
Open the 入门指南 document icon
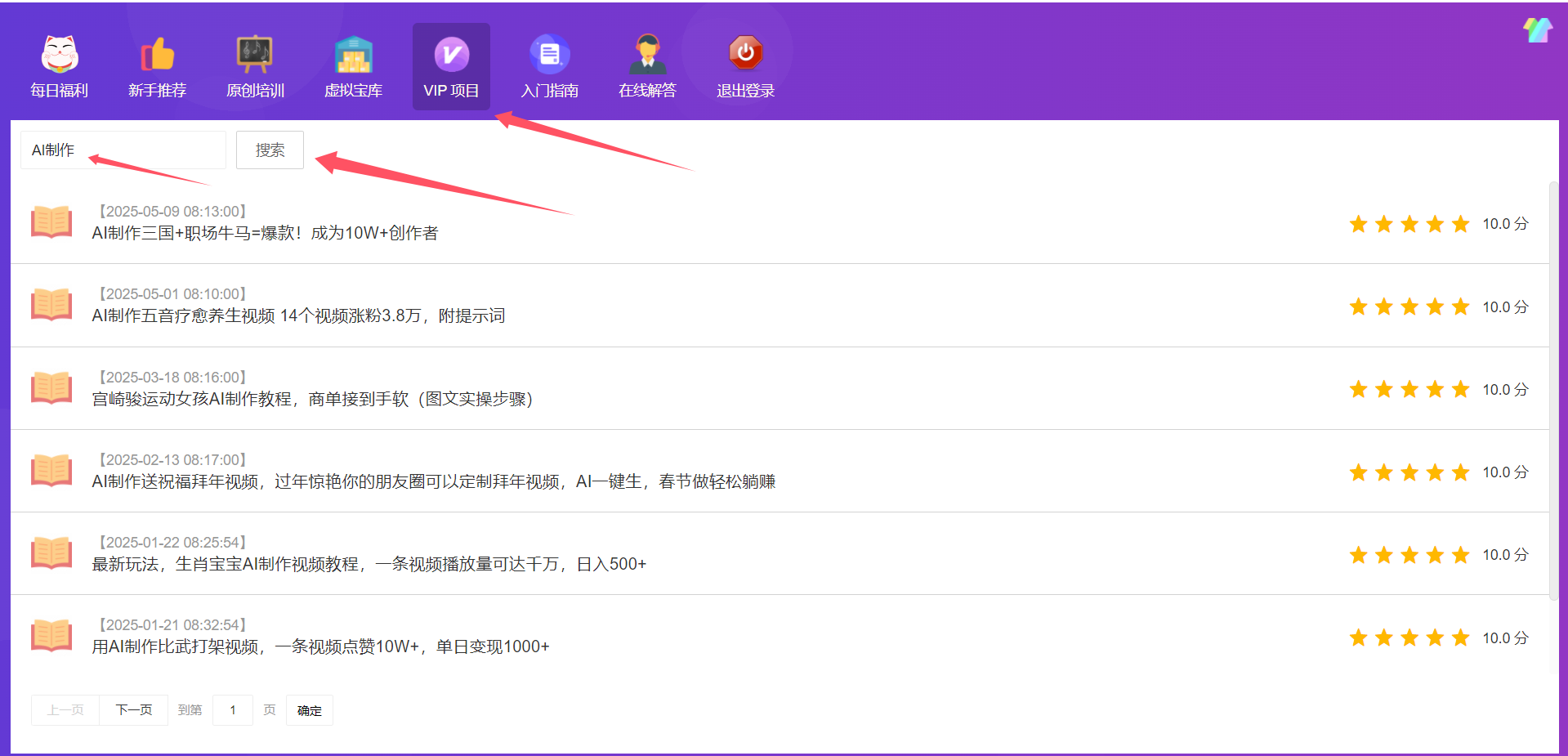click(549, 55)
